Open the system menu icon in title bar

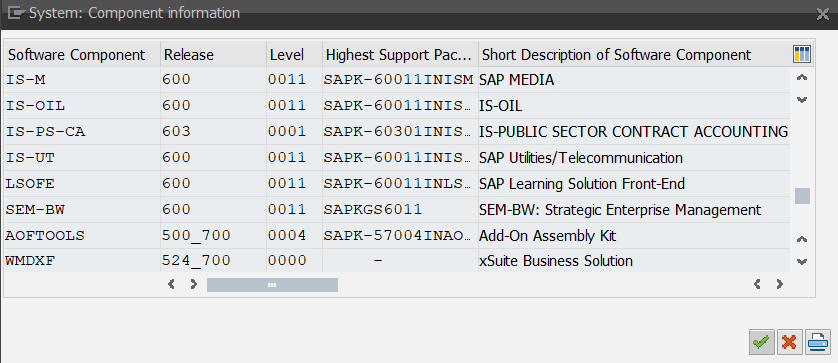(x=17, y=13)
